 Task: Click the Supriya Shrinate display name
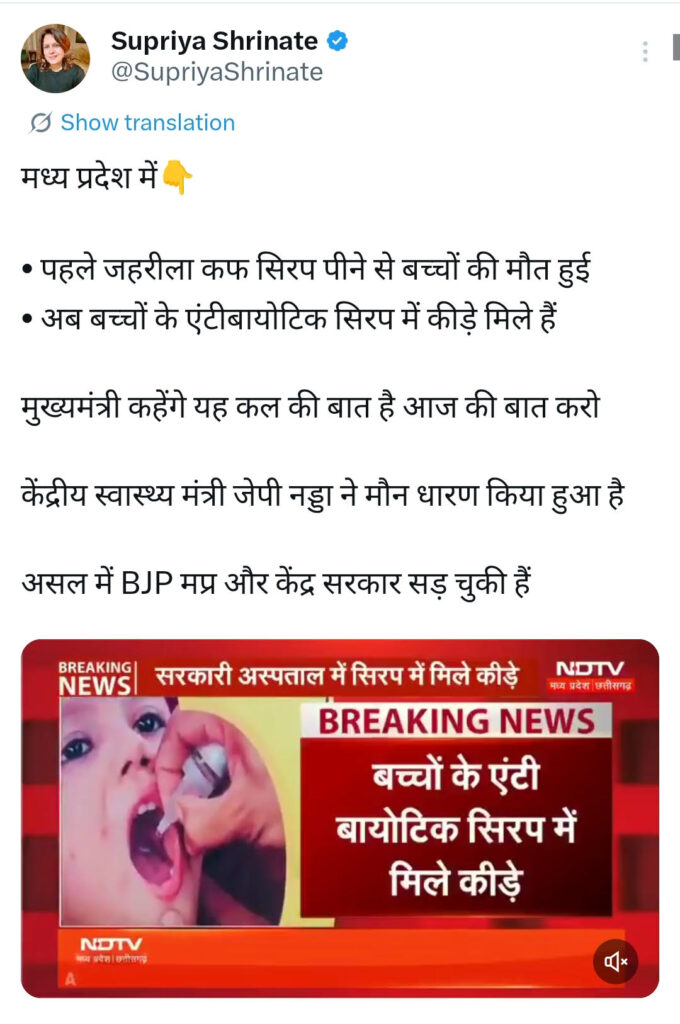pyautogui.click(x=214, y=41)
